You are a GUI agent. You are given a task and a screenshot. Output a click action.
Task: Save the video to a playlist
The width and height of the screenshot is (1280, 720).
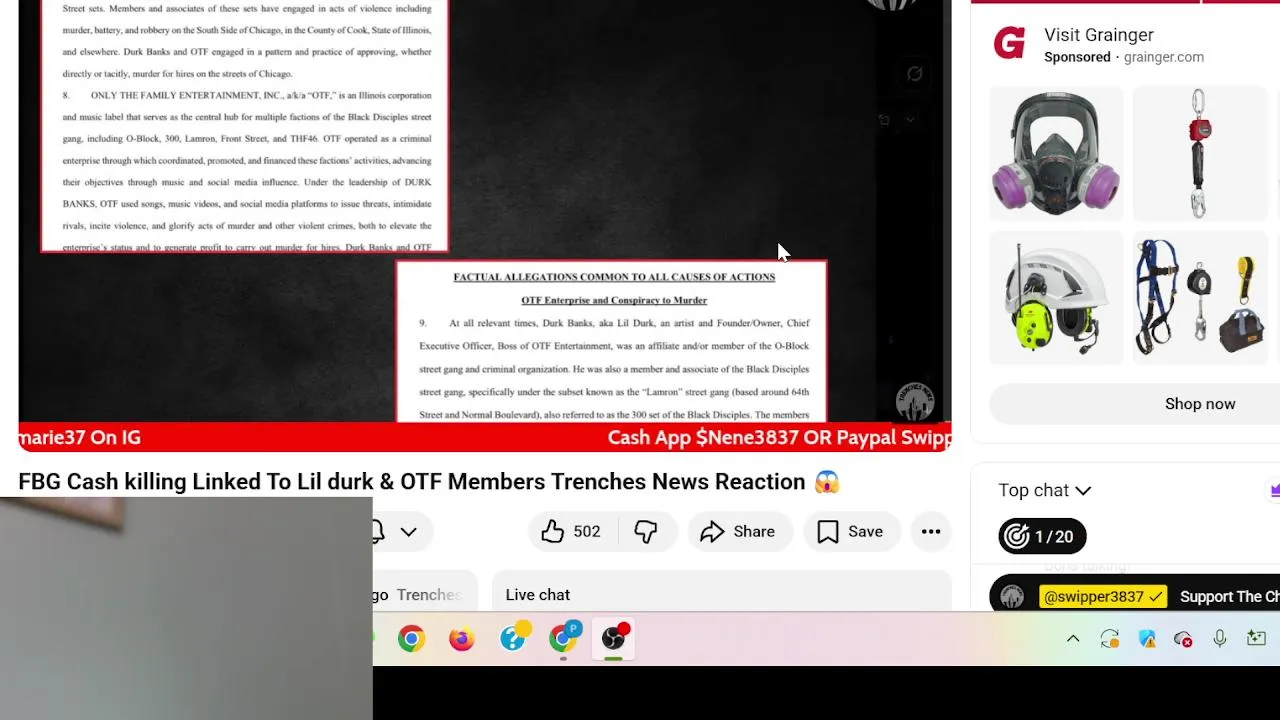(x=851, y=532)
